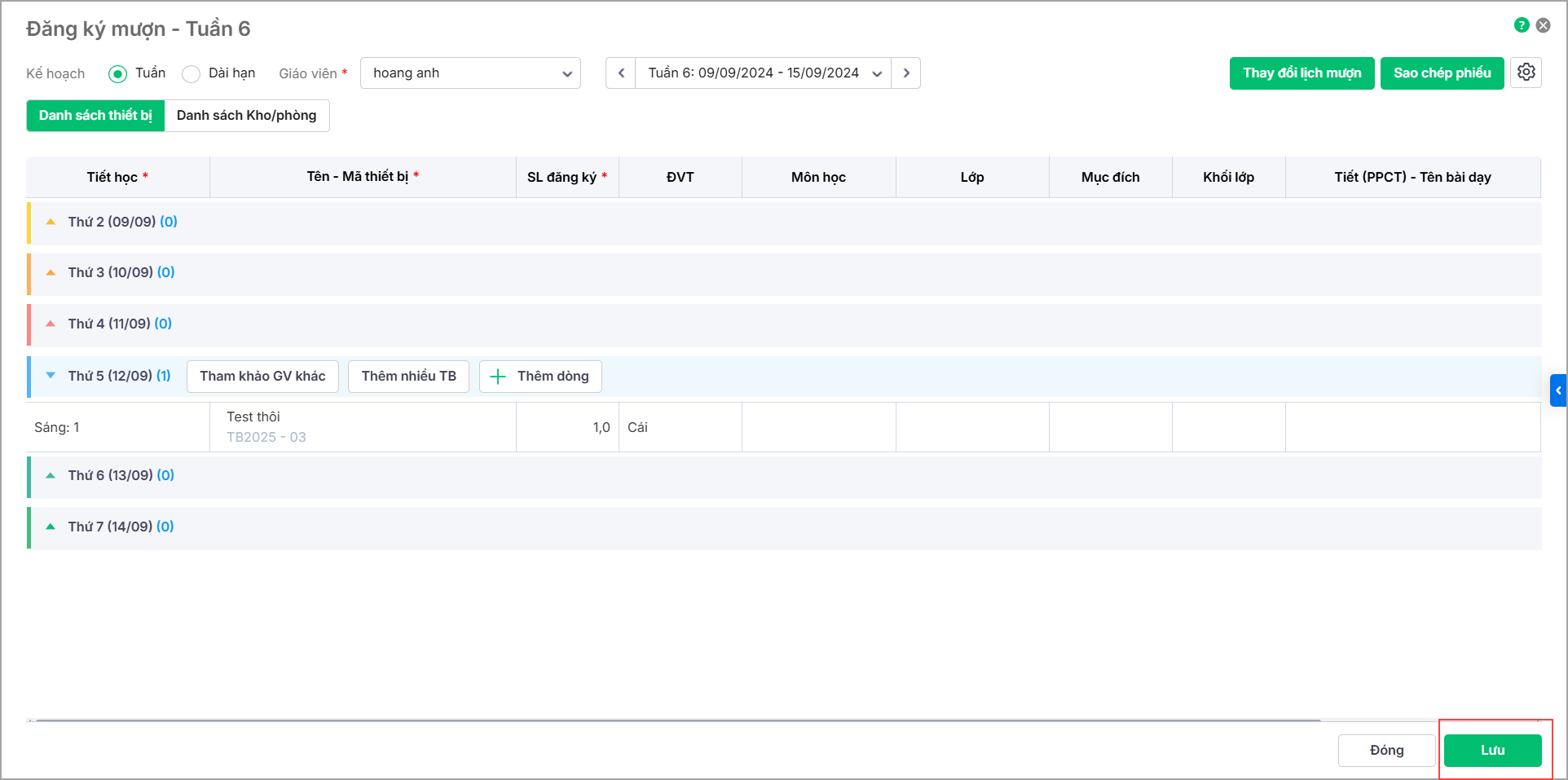
Task: Expand the Thứ 7 (14/09) row
Action: tap(51, 527)
